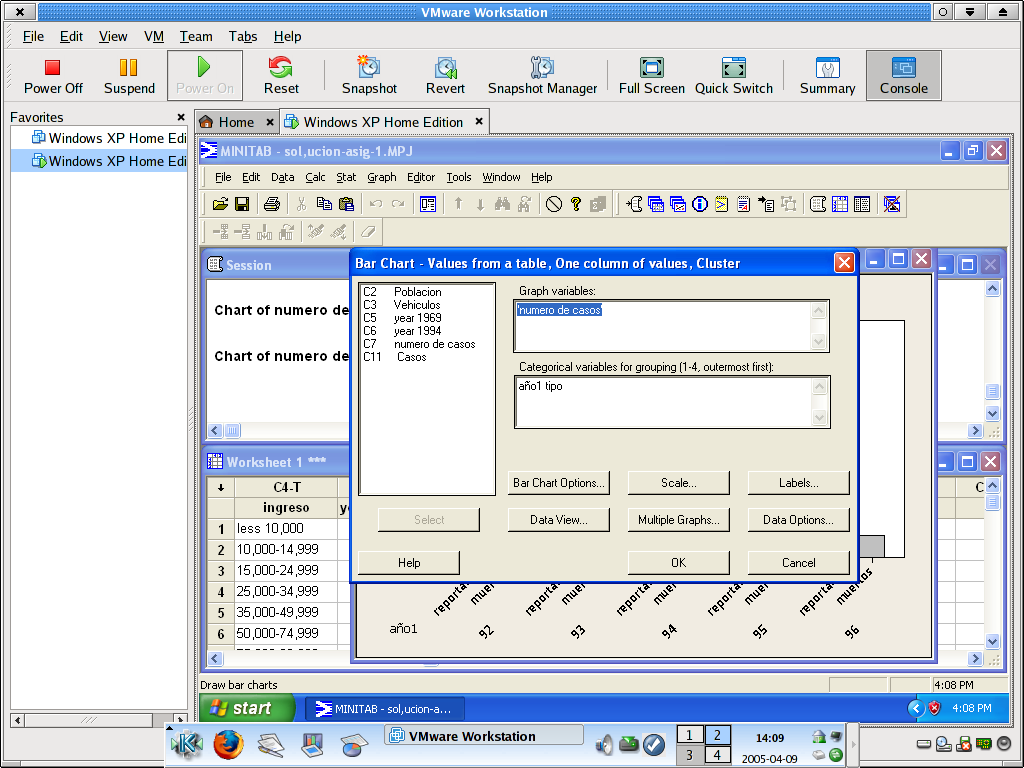This screenshot has height=768, width=1024.
Task: Select the Windows XP Home Edition tab
Action: click(383, 122)
